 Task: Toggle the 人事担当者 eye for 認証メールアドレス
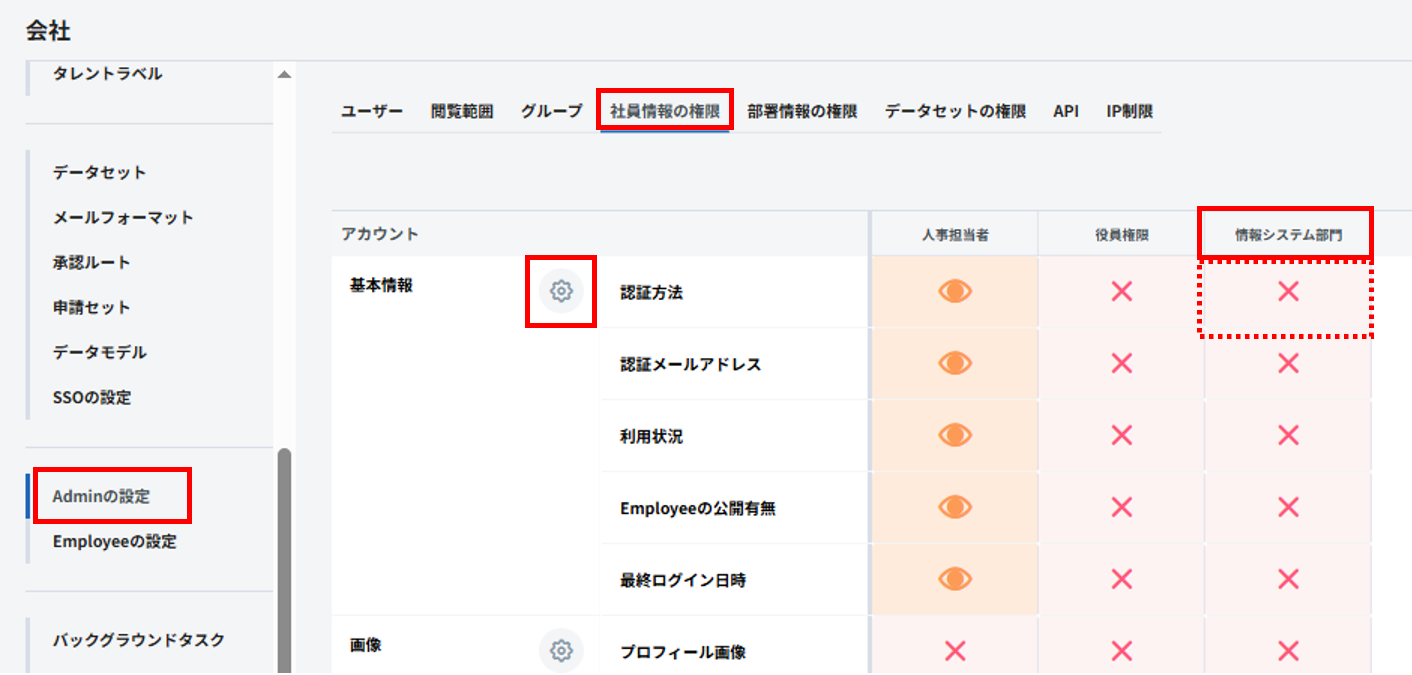pyautogui.click(x=955, y=363)
